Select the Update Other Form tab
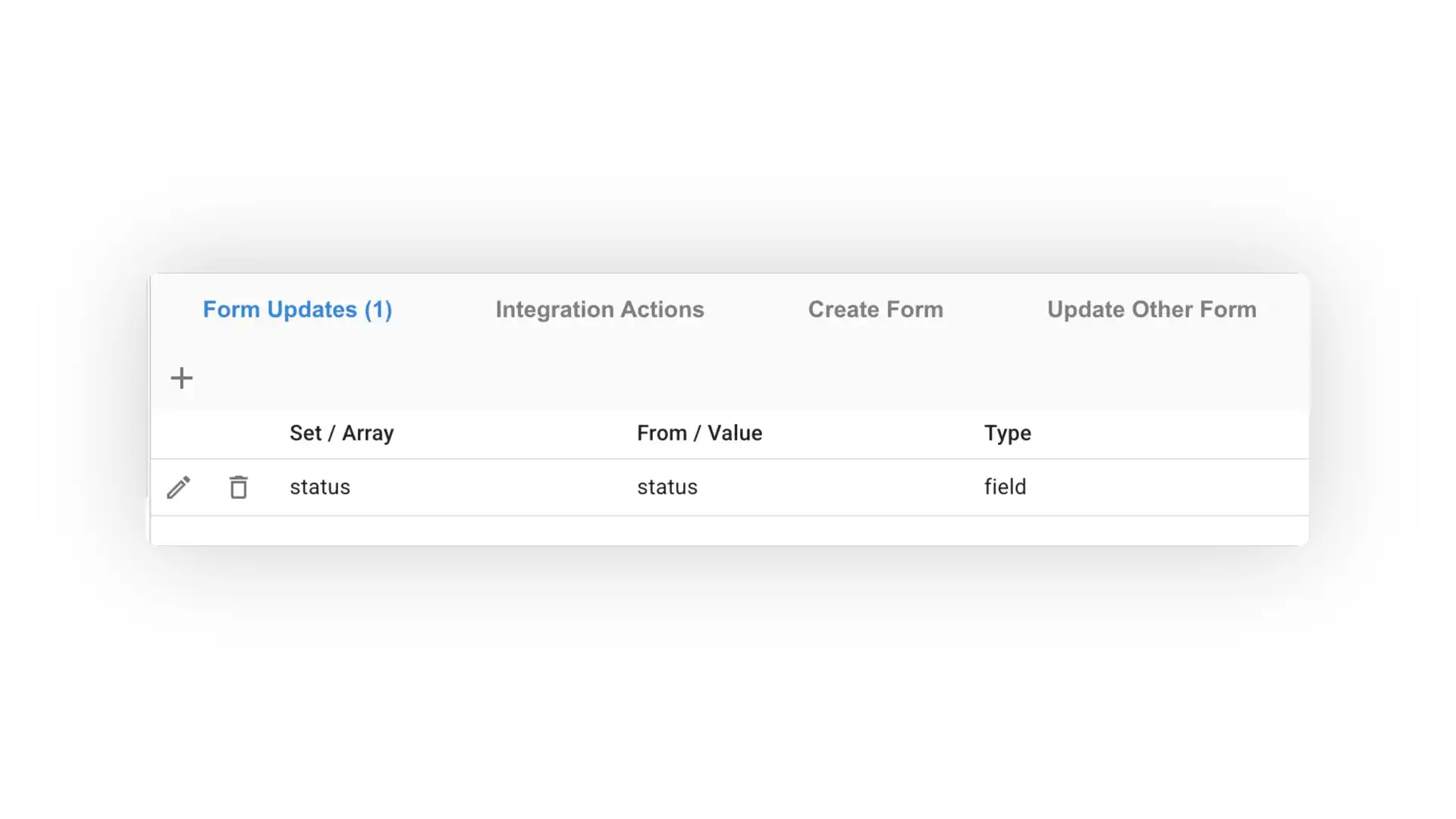The width and height of the screenshot is (1456, 819). pyautogui.click(x=1151, y=309)
